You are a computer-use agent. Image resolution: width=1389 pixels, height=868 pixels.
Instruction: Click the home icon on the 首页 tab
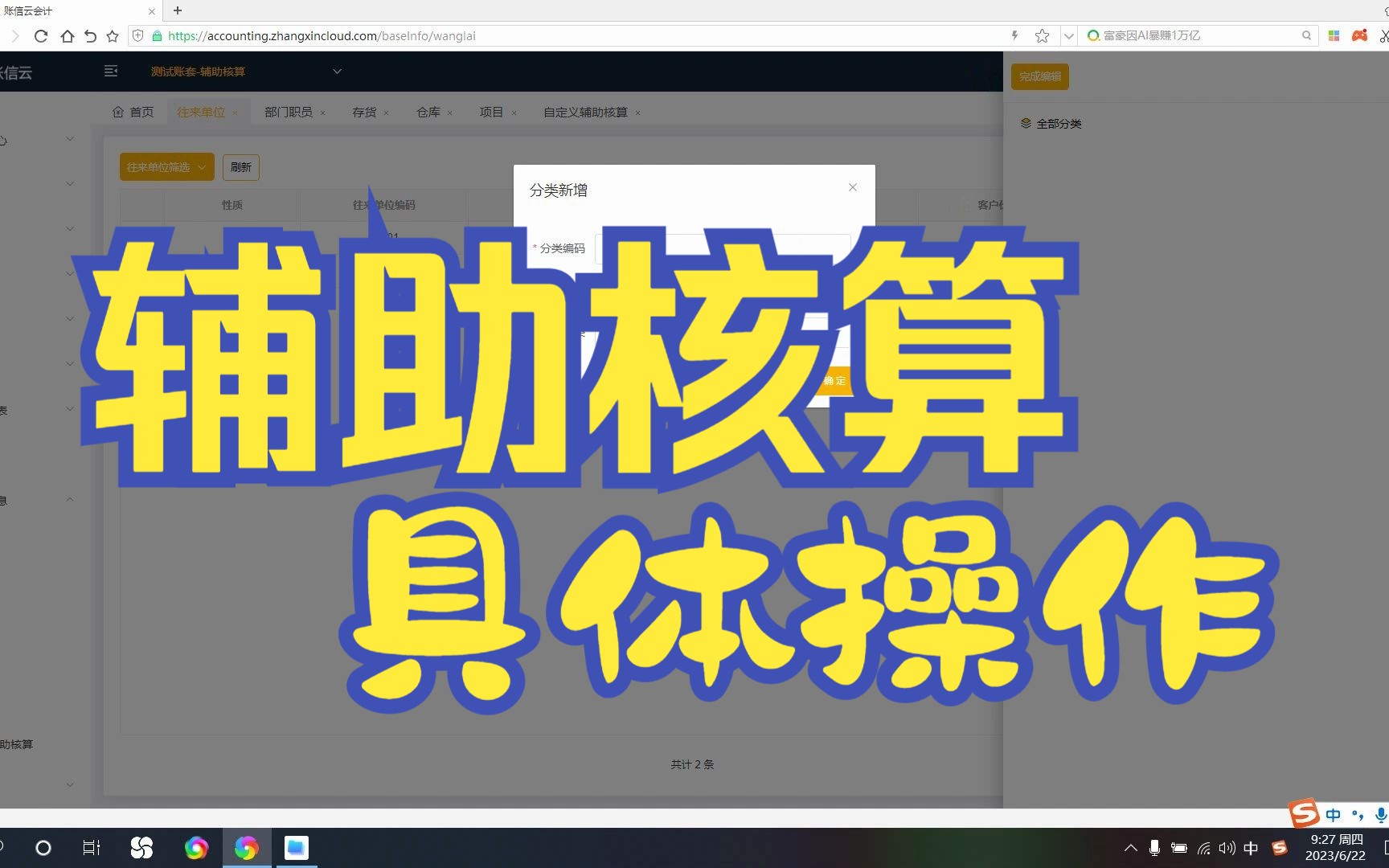coord(117,112)
